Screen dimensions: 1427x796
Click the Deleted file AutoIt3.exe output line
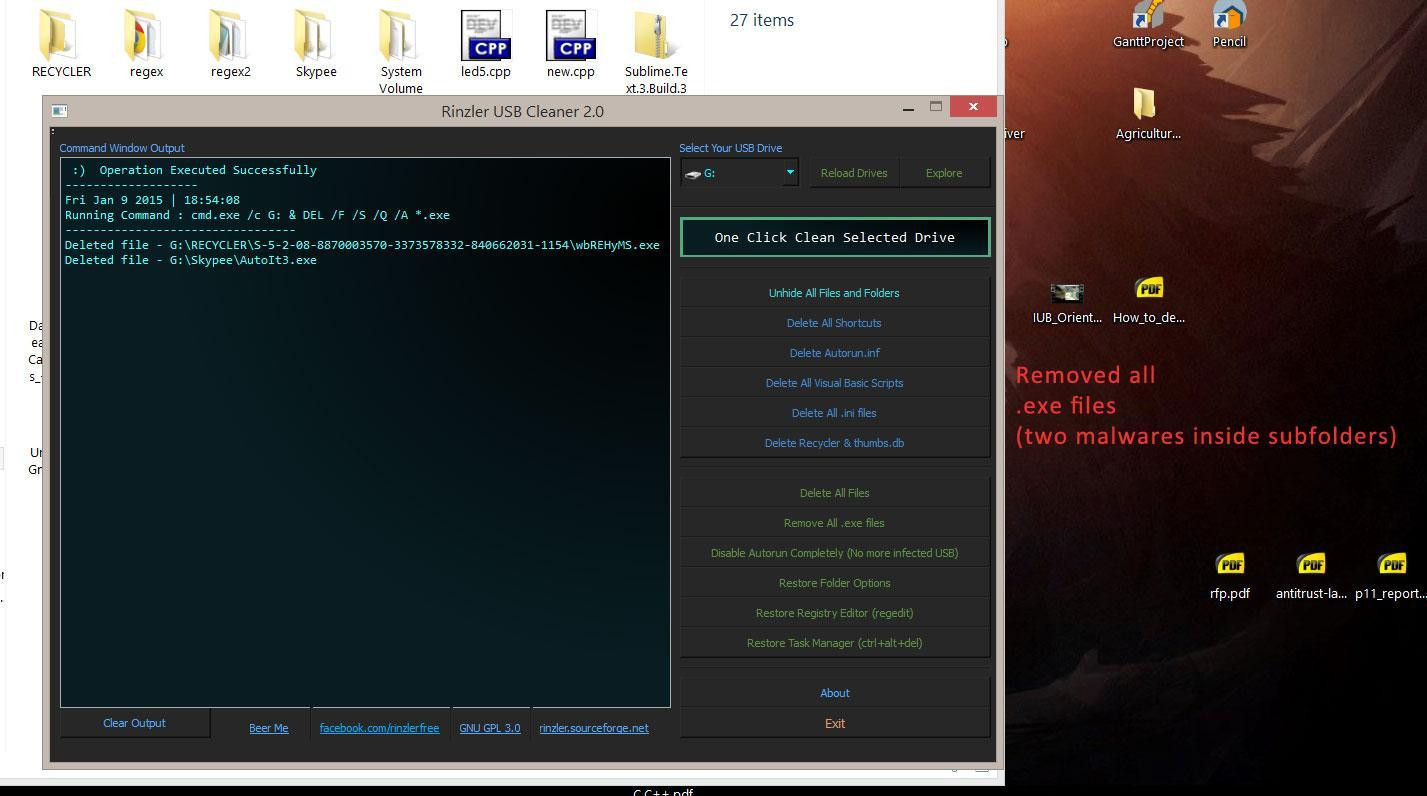pos(191,260)
